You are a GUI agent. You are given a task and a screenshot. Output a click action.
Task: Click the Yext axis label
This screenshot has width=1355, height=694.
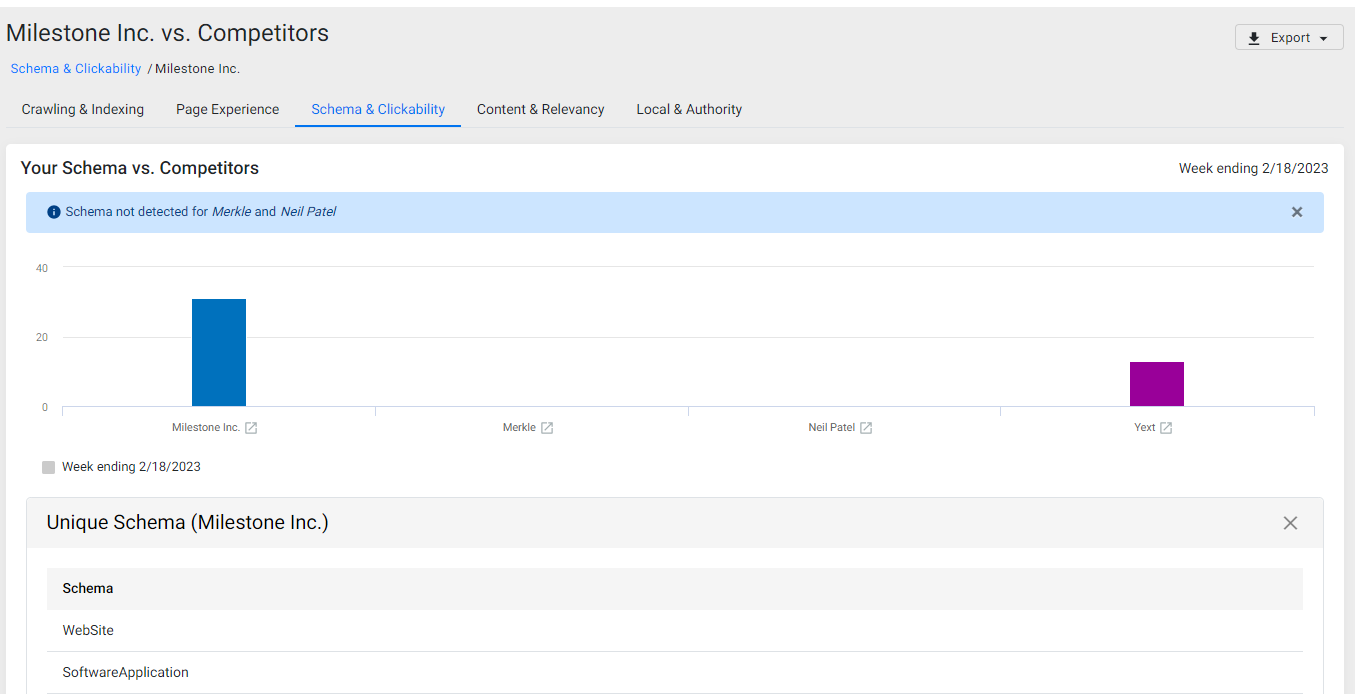tap(1145, 428)
